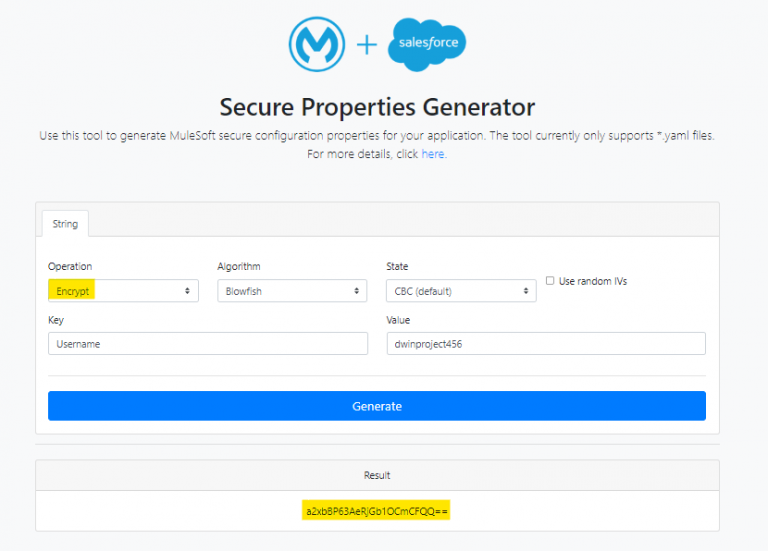Focus the Key field containing Username
Screen dimensions: 768x551
(208, 344)
